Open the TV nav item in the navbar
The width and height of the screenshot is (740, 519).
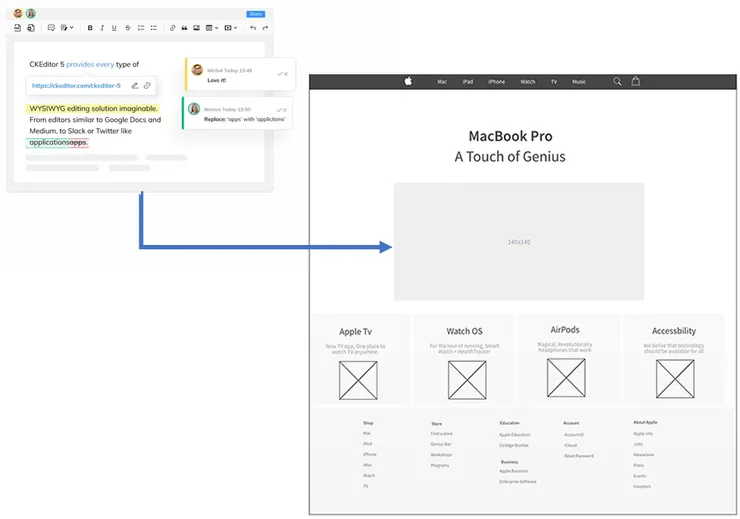(x=554, y=82)
